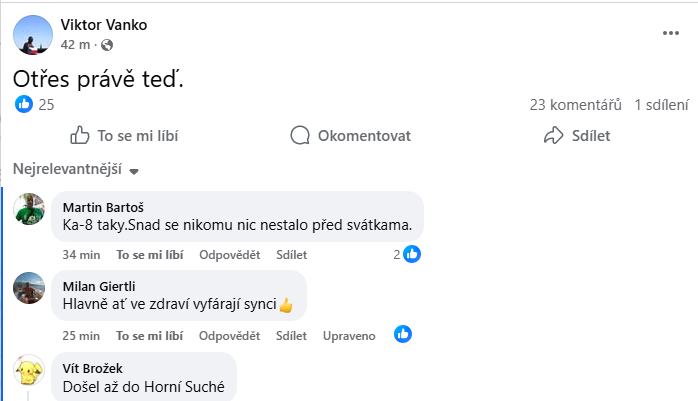Image resolution: width=698 pixels, height=401 pixels.
Task: Click the globe public-audience icon under the post
Action: [x=108, y=45]
